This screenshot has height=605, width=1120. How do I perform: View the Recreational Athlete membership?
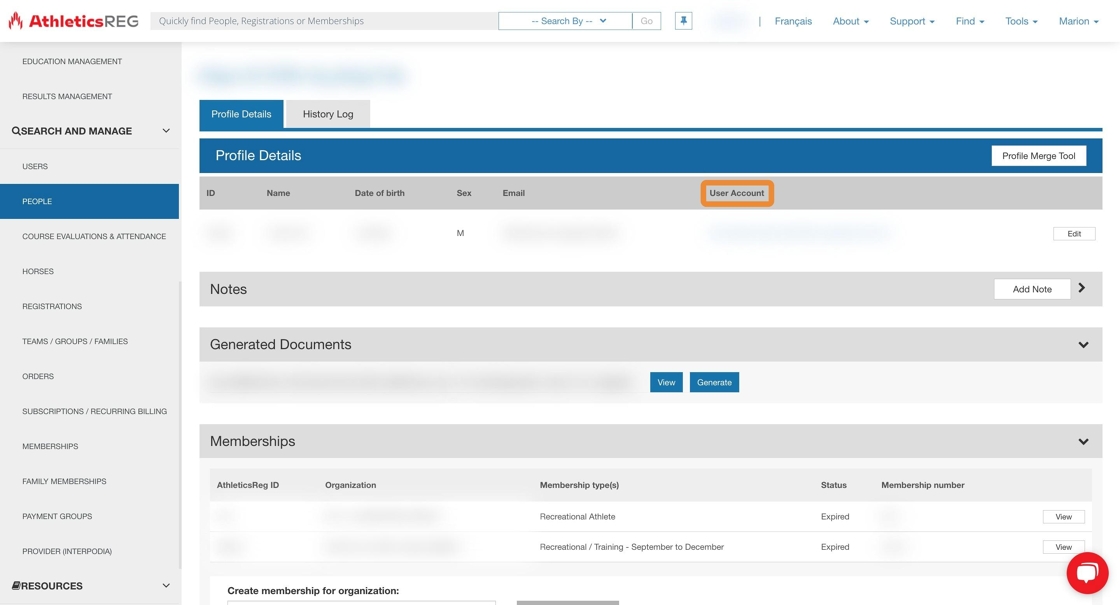[1063, 517]
